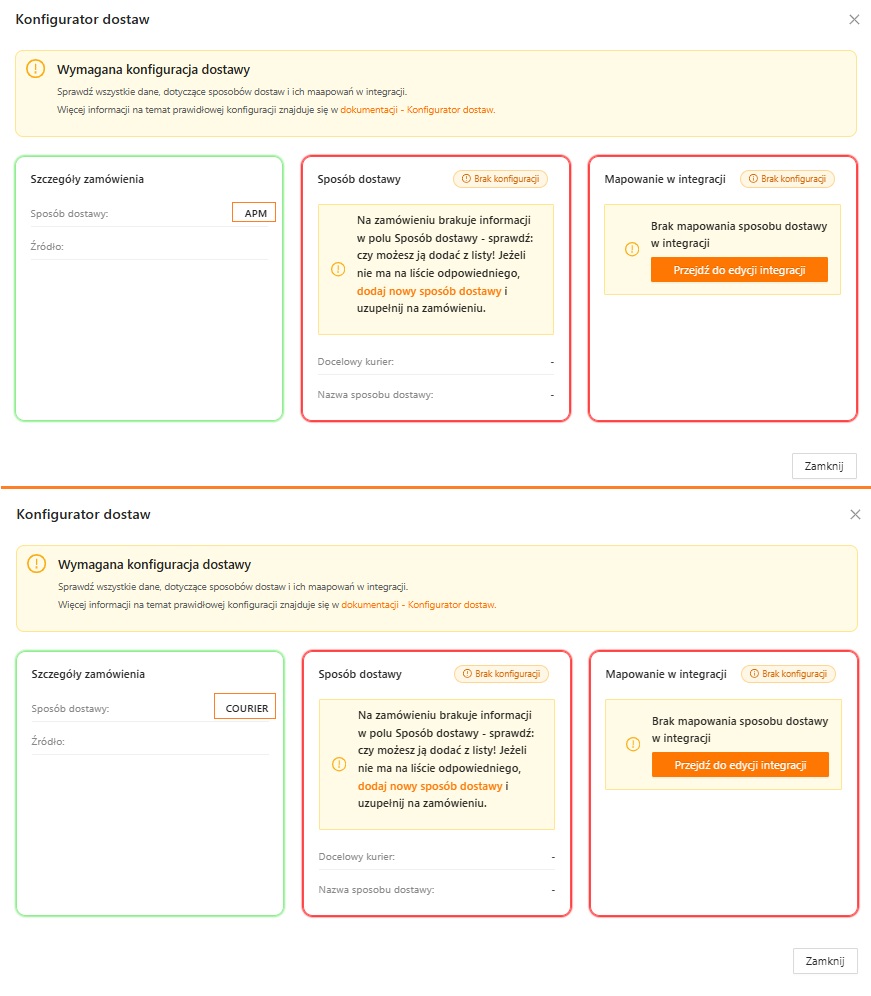Click the Zamknij button in the COURIER dialog

(825, 961)
